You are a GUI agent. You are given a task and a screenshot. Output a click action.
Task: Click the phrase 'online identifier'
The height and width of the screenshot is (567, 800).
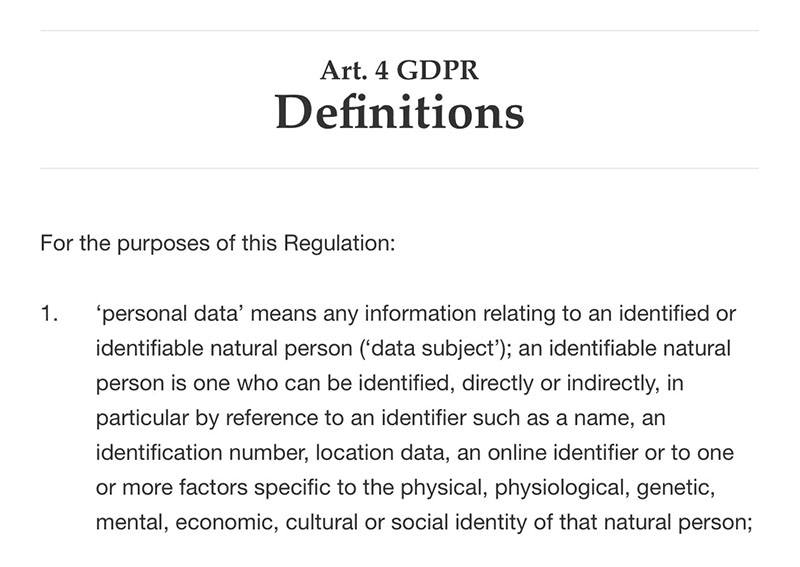pos(563,453)
